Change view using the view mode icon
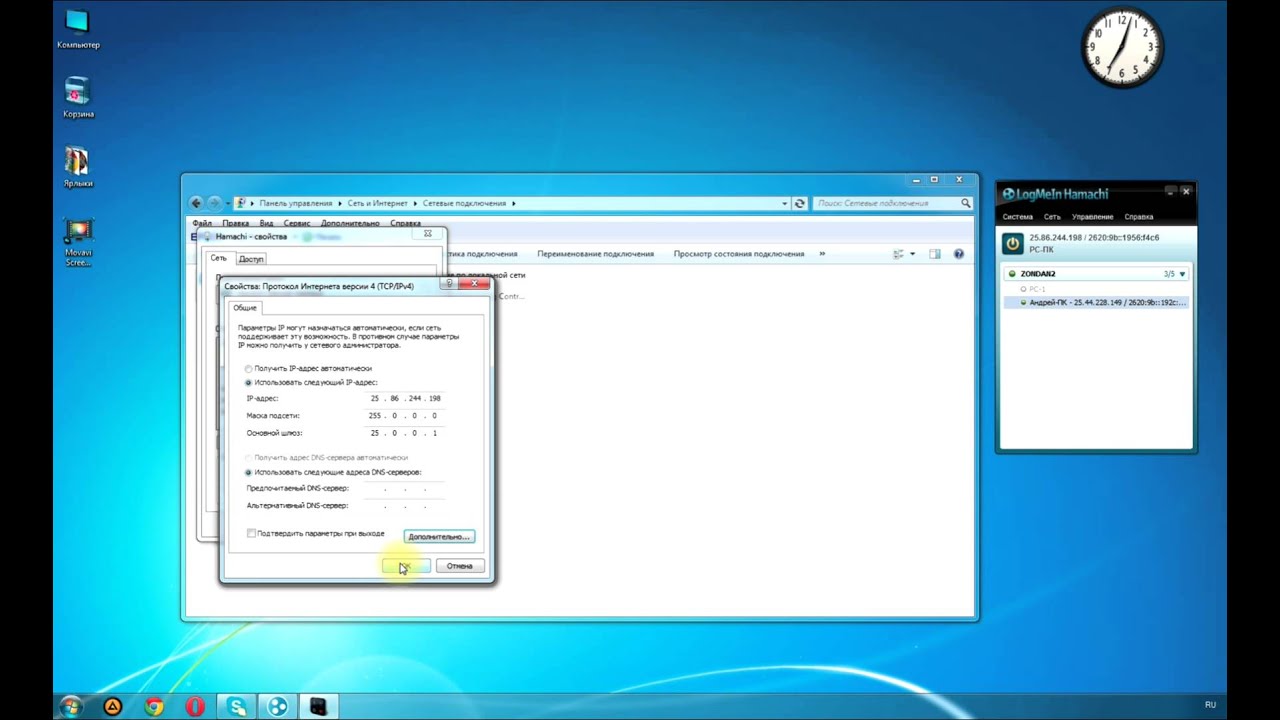 click(x=898, y=254)
